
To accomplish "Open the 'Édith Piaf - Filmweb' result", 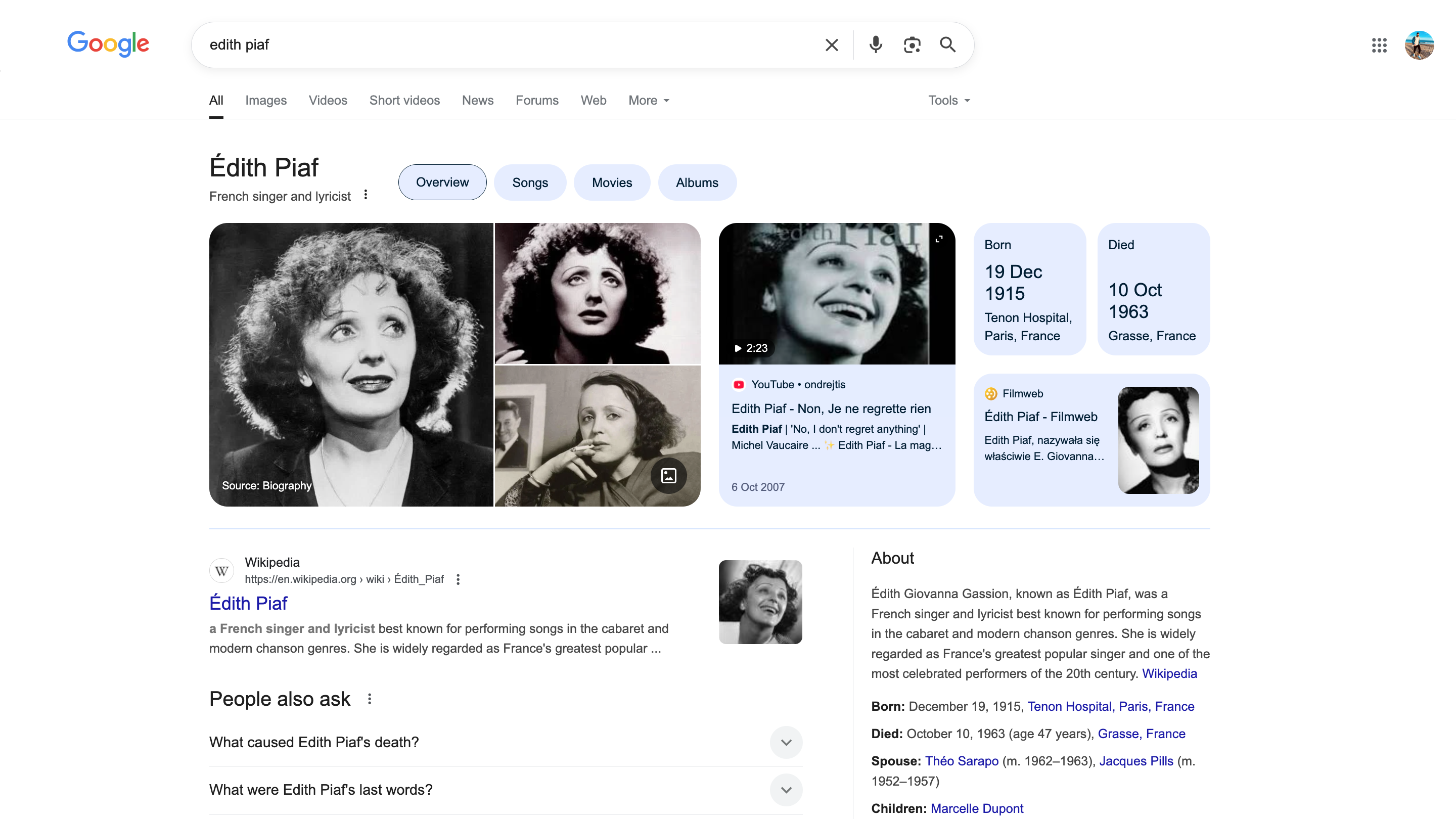I will (1040, 417).
